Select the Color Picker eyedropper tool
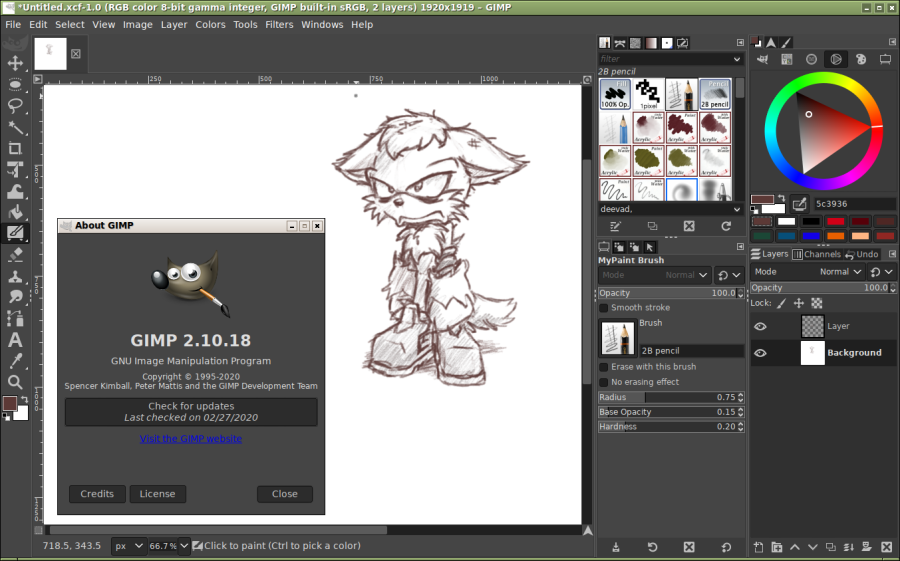Viewport: 900px width, 561px height. pos(15,361)
